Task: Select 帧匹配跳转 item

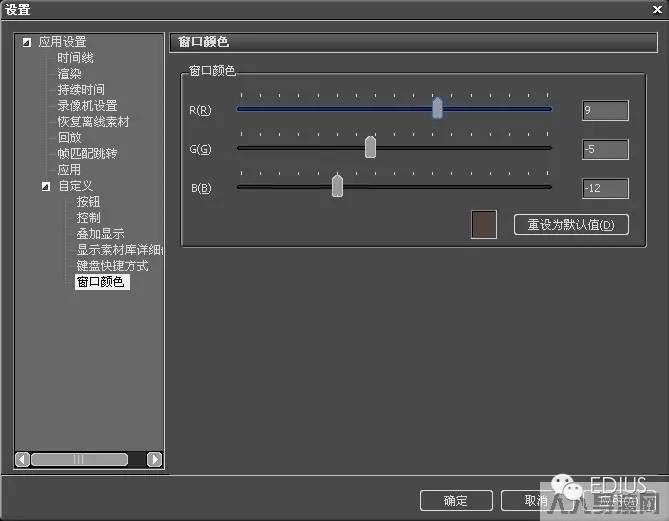Action: [87, 154]
